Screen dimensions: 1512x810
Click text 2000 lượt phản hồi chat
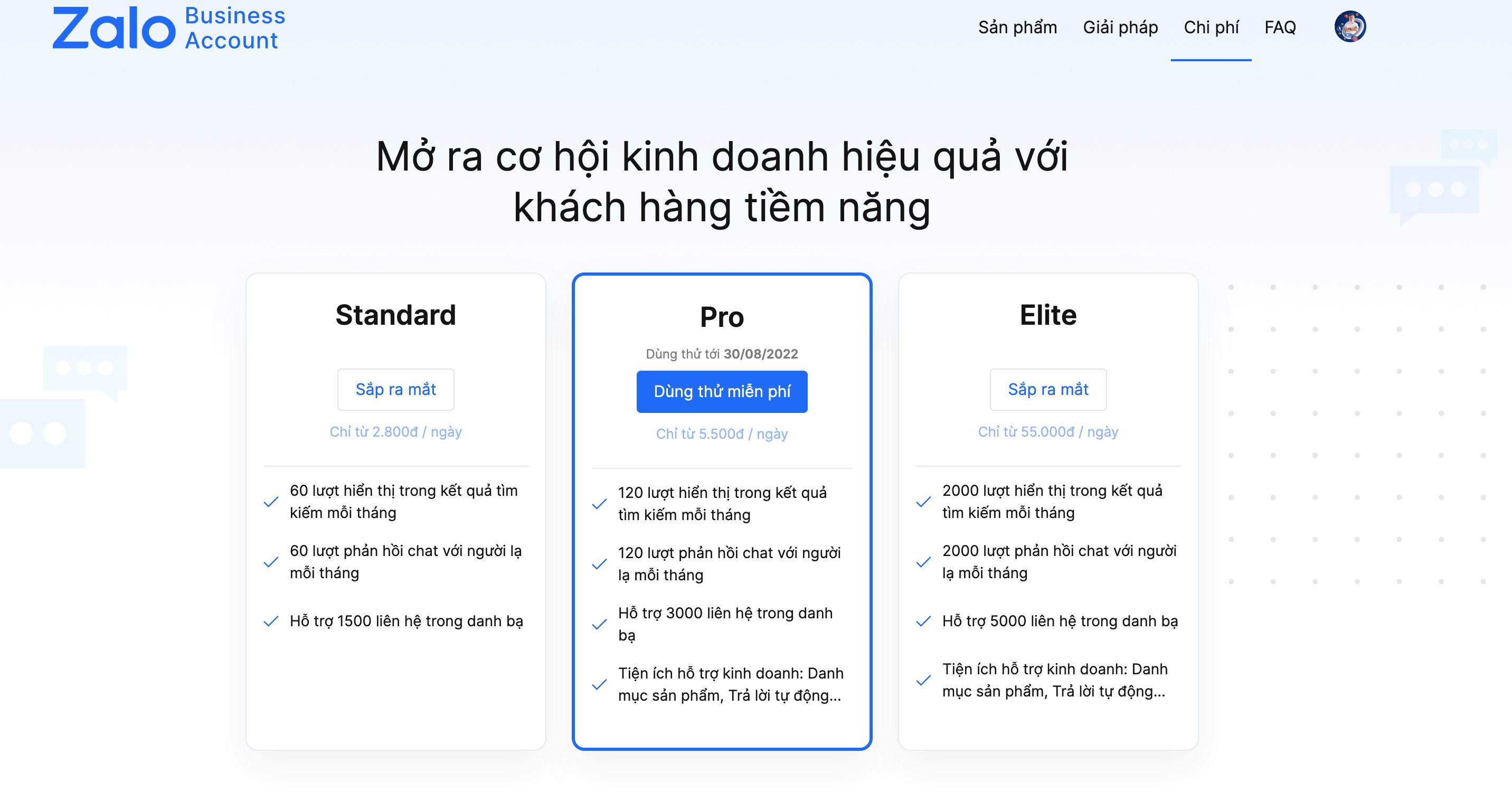[1060, 562]
